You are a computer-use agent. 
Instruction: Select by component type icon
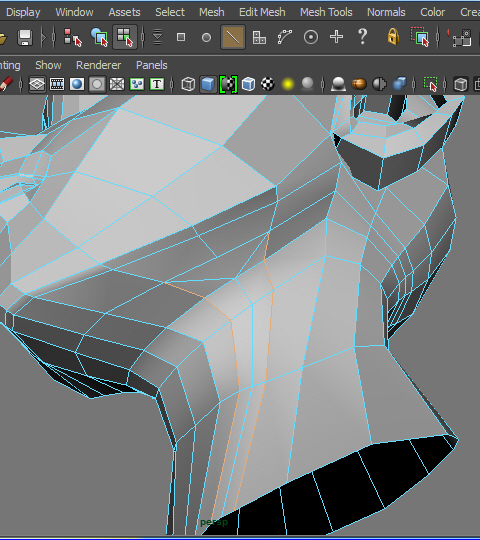125,37
